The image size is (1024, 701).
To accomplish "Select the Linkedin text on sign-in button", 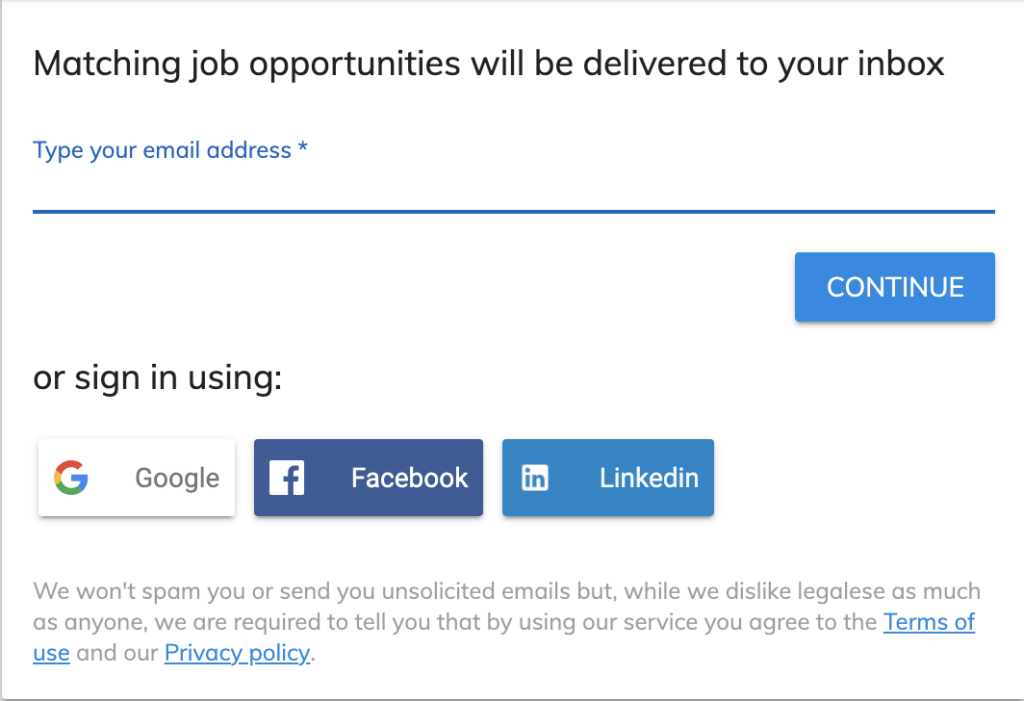I will point(649,478).
